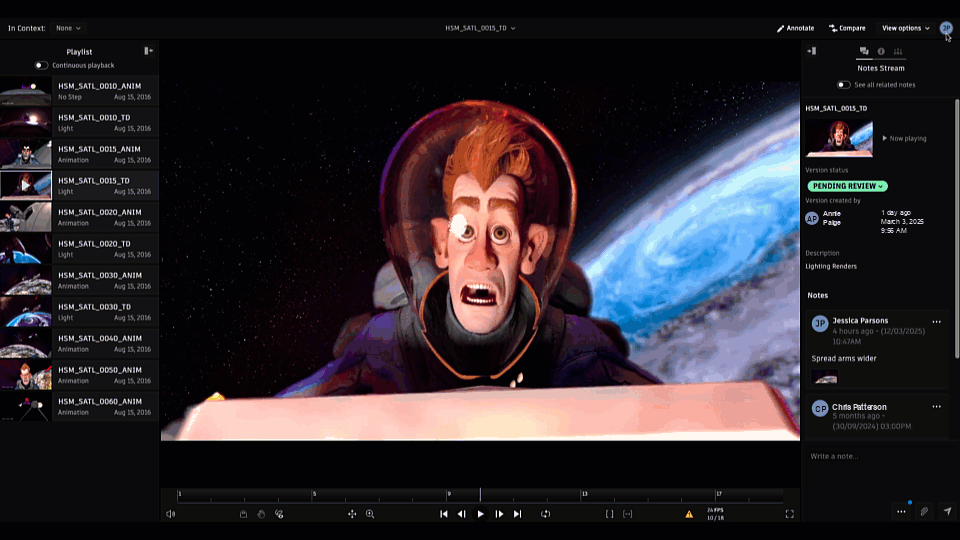Open the View options dropdown

(906, 28)
